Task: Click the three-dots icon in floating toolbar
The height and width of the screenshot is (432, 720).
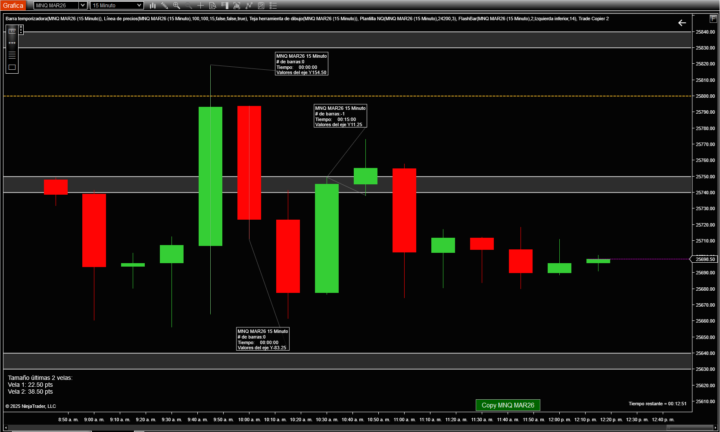Action: tap(12, 43)
